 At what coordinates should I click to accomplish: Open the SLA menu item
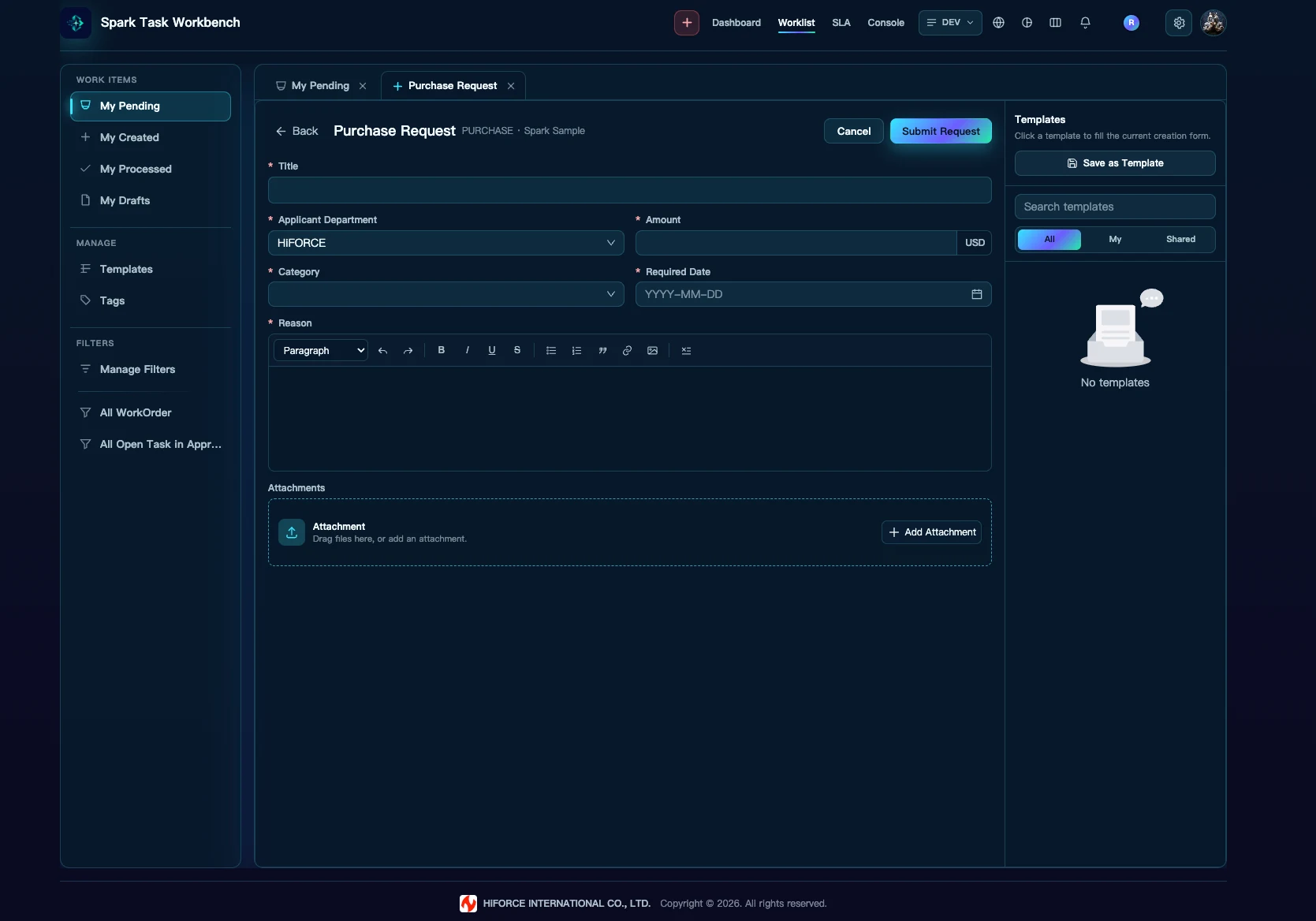click(x=841, y=23)
